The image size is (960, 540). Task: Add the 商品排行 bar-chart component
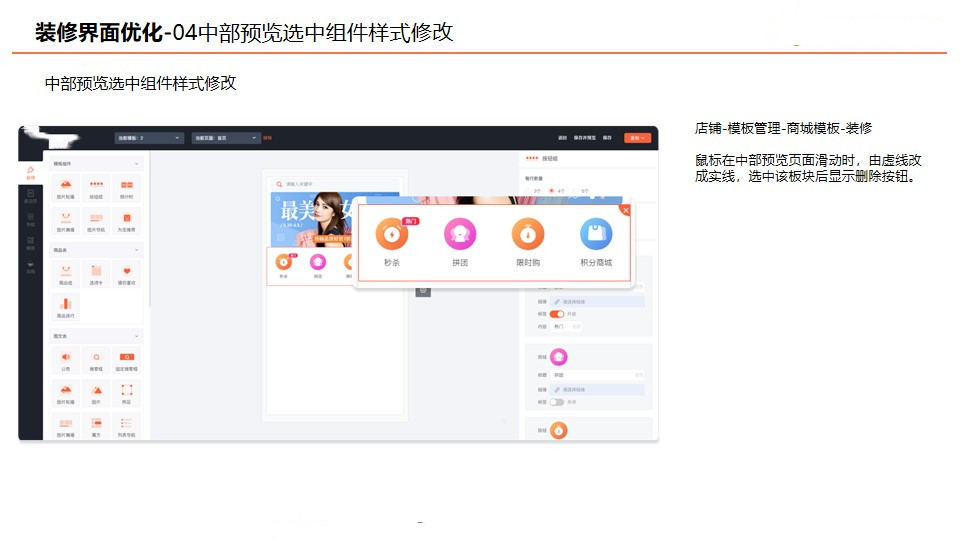point(66,307)
